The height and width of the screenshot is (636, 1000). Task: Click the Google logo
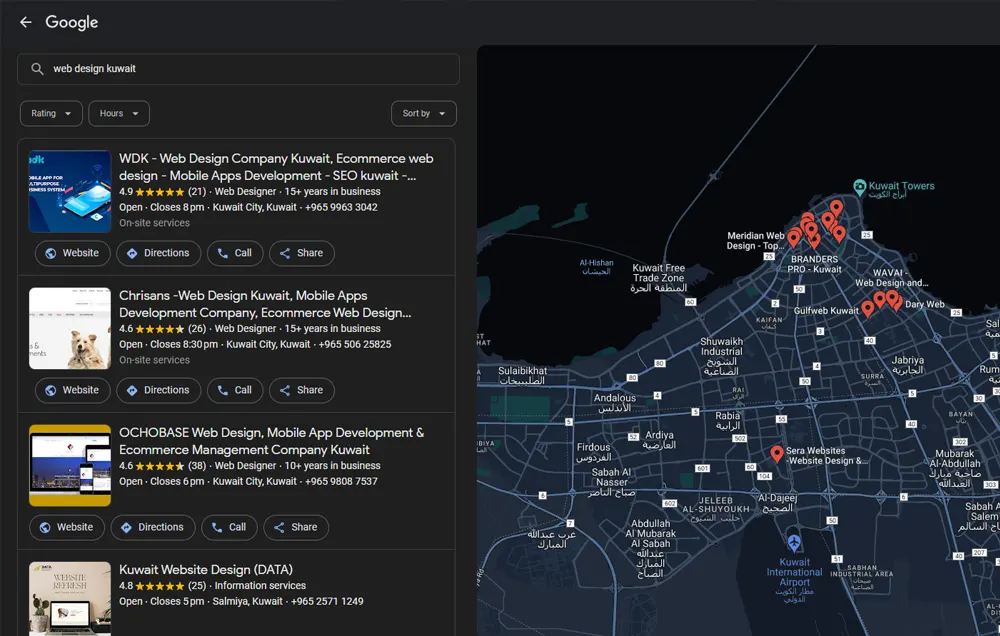[x=71, y=22]
